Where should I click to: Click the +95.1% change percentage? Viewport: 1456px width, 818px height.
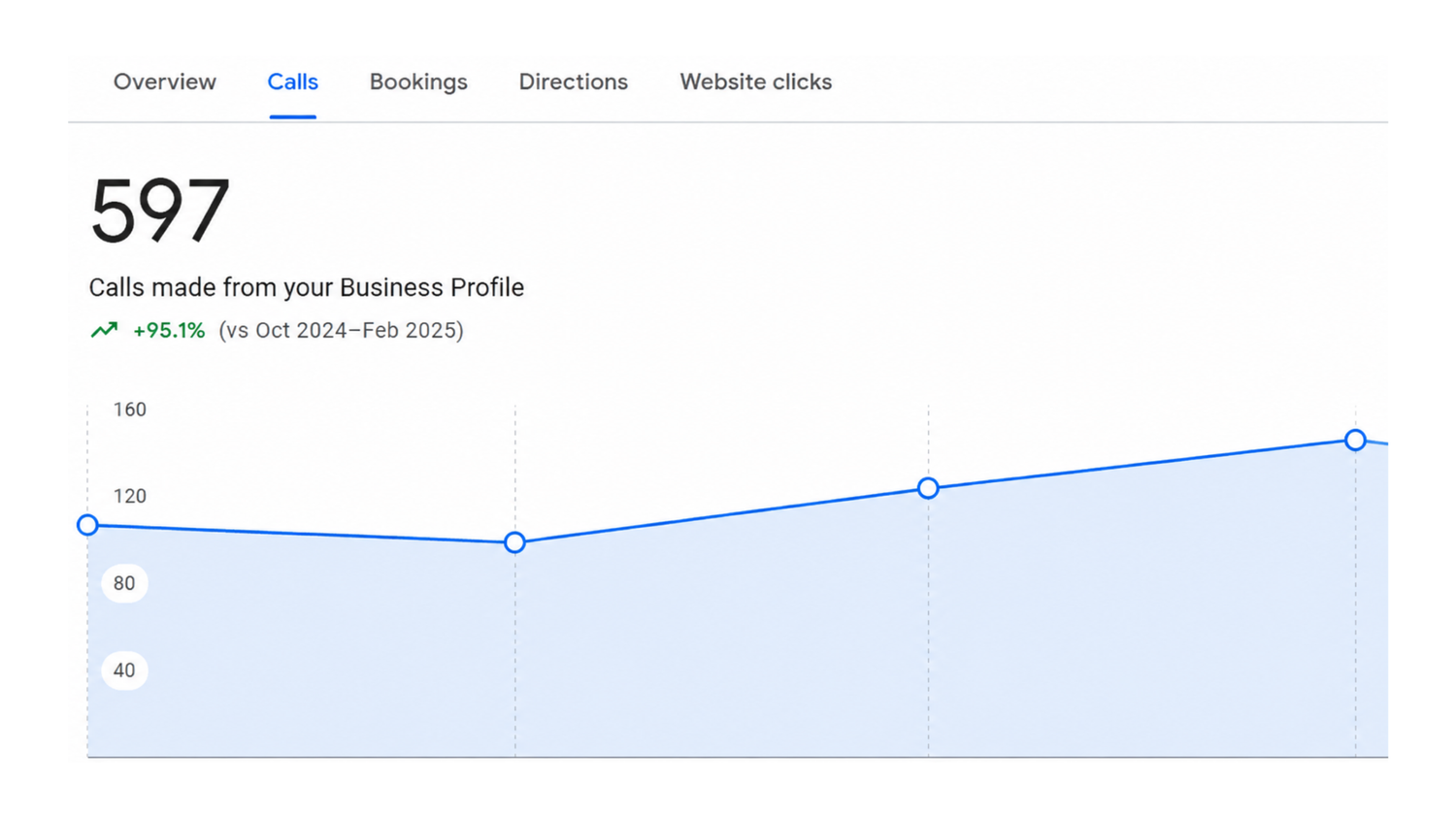(169, 330)
